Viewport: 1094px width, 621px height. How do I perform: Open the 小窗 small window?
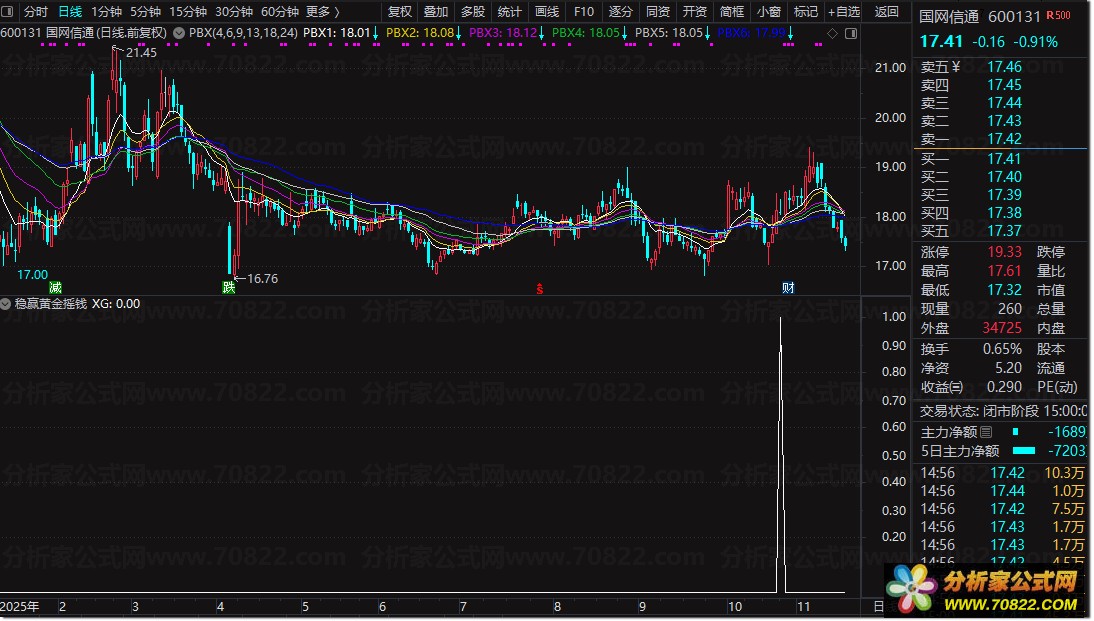pos(768,12)
